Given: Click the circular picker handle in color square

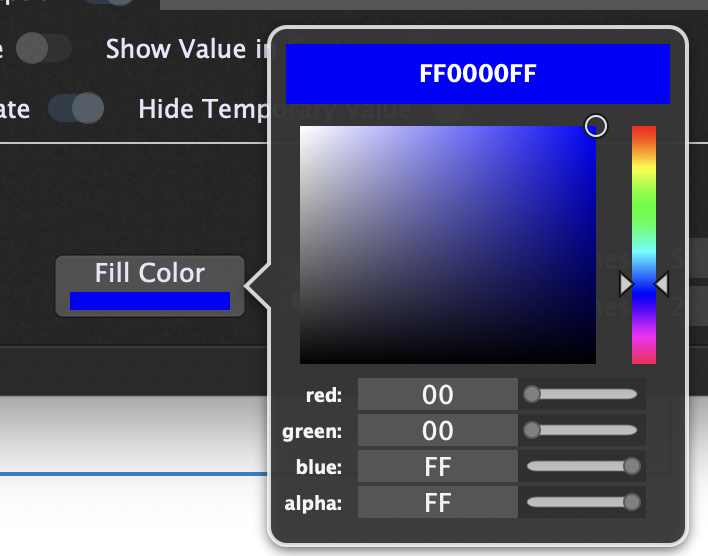Looking at the screenshot, I should coord(596,126).
